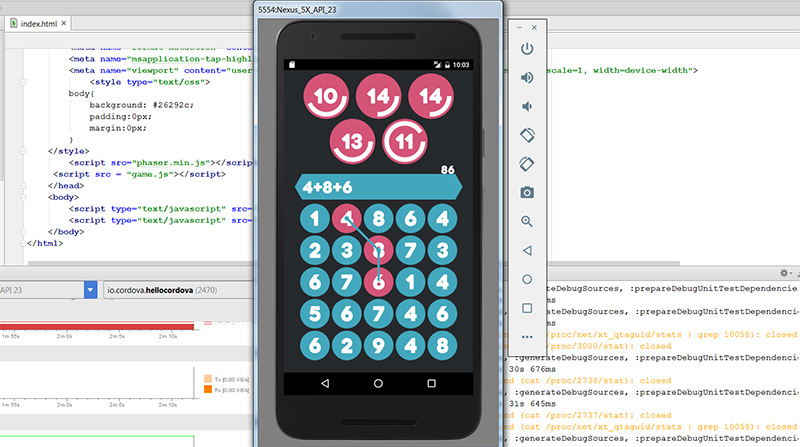Image resolution: width=800 pixels, height=447 pixels.
Task: Tap number 5 in the fourth grid row
Action: pyautogui.click(x=315, y=314)
